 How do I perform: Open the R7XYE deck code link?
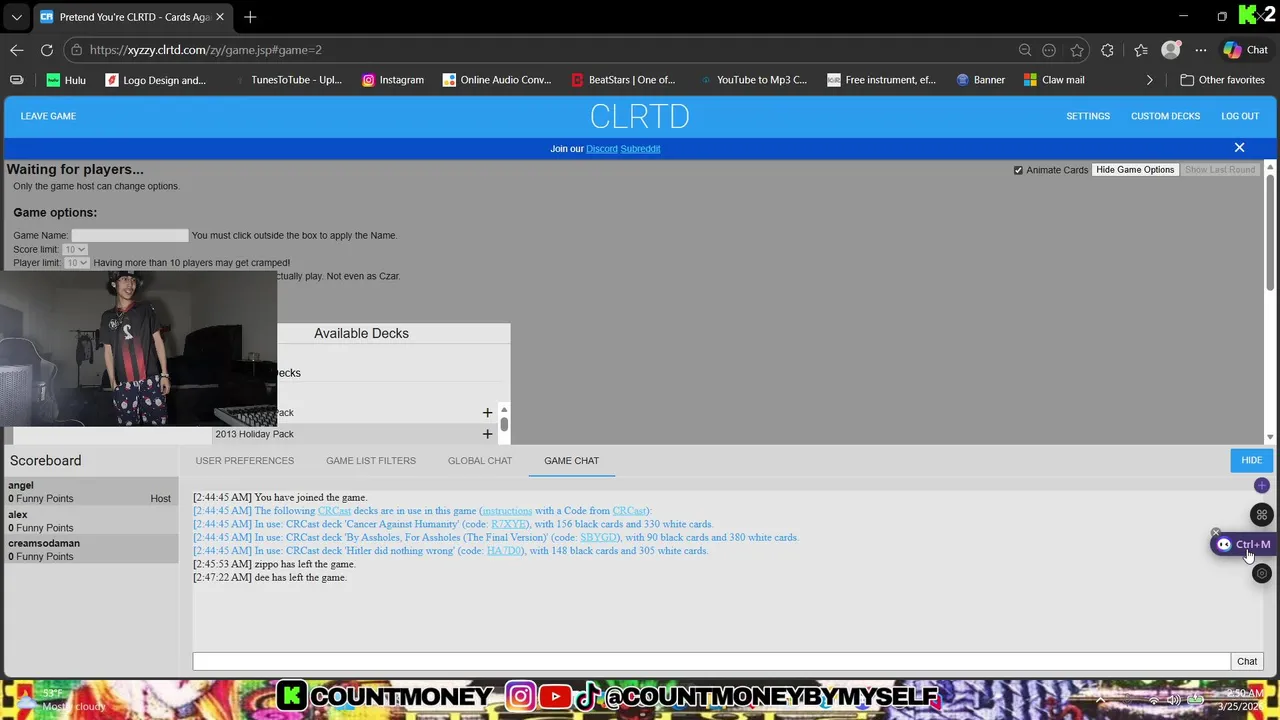coord(510,524)
